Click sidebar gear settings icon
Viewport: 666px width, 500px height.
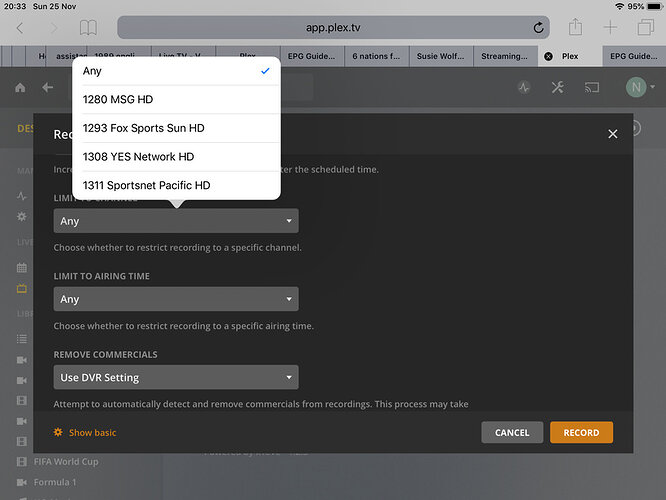(x=22, y=217)
